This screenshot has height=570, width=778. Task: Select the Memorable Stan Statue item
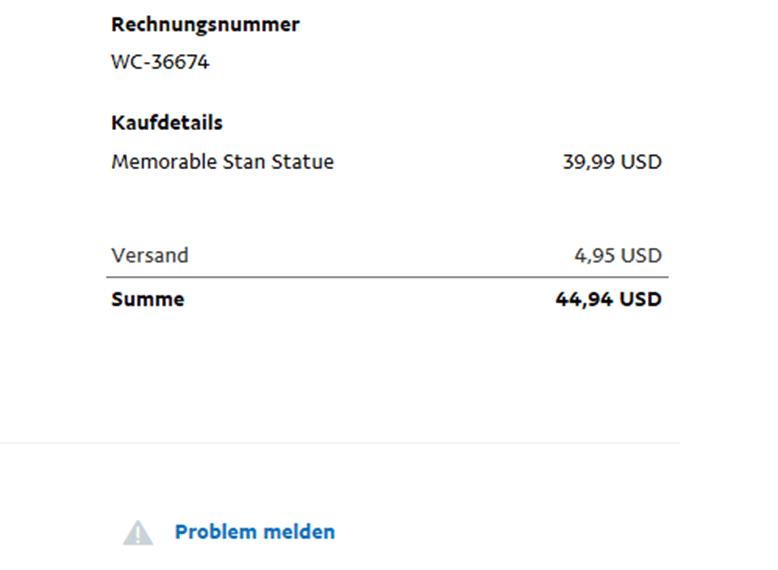(x=222, y=162)
